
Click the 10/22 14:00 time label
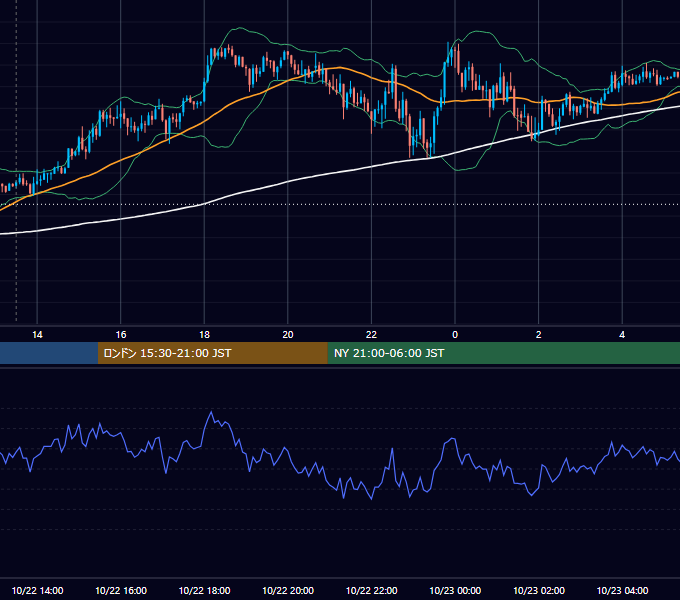(37, 590)
